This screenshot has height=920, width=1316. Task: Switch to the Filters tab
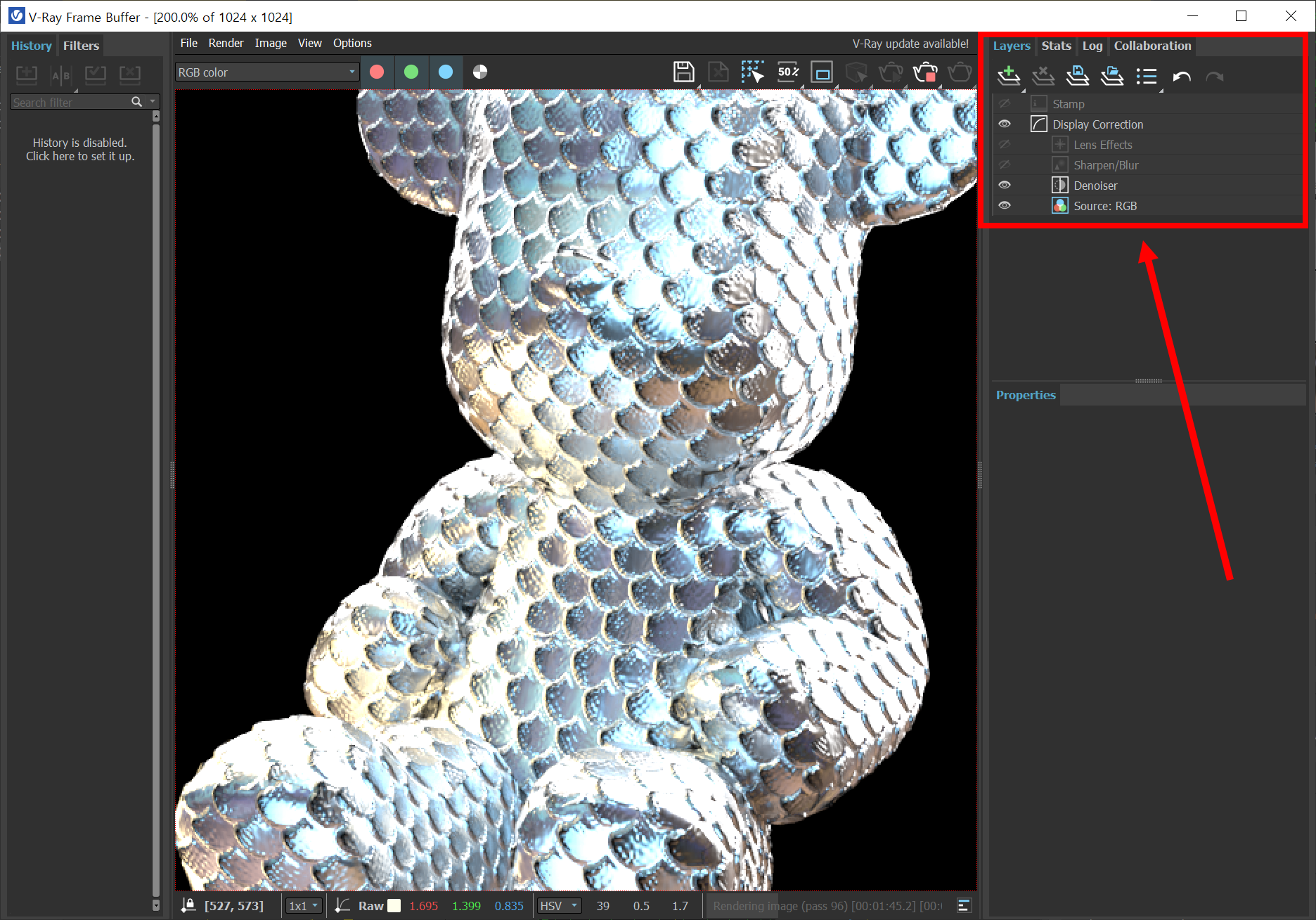tap(81, 46)
